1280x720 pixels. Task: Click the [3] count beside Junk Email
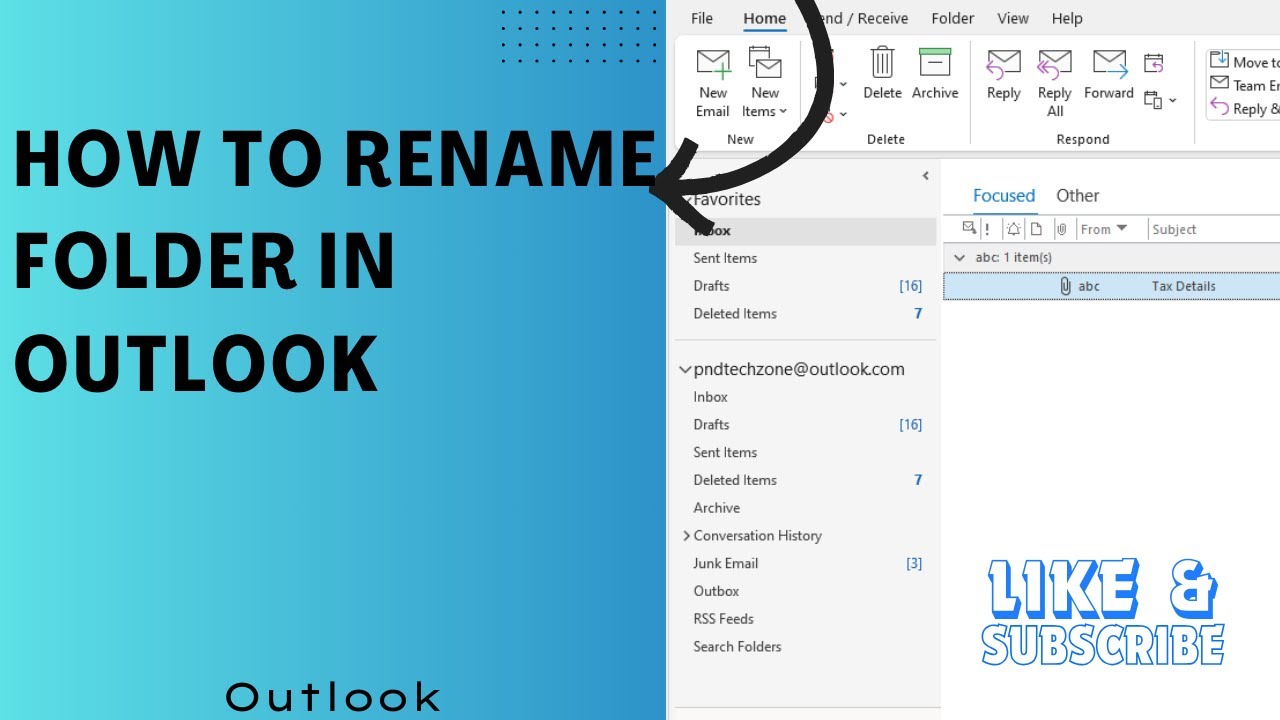coord(914,563)
